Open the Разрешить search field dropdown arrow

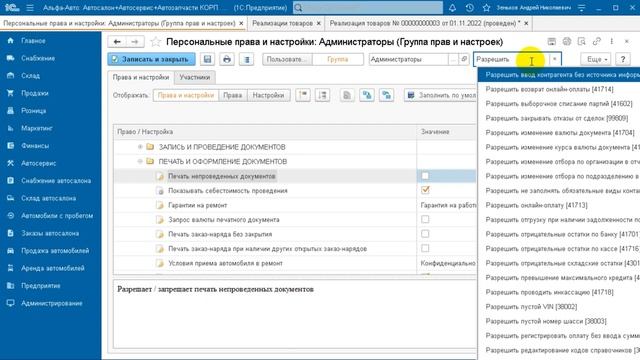tap(555, 59)
